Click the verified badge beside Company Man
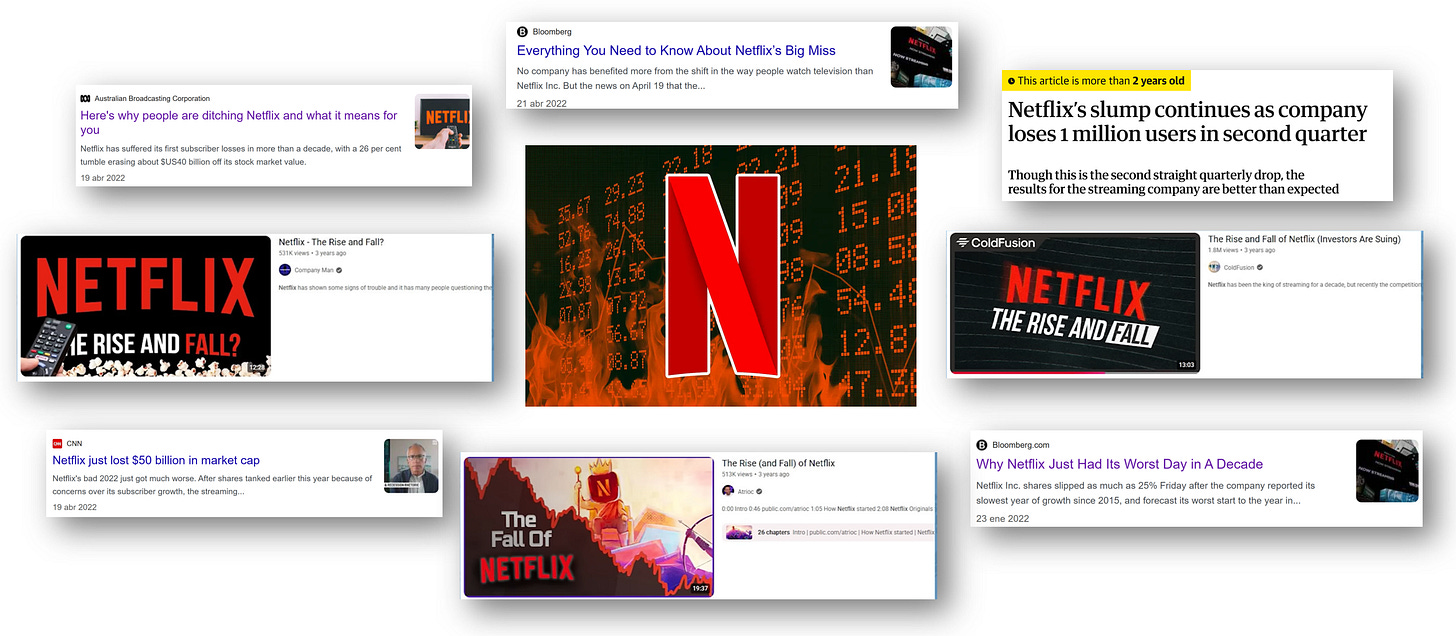This screenshot has height=636, width=1456. (341, 270)
